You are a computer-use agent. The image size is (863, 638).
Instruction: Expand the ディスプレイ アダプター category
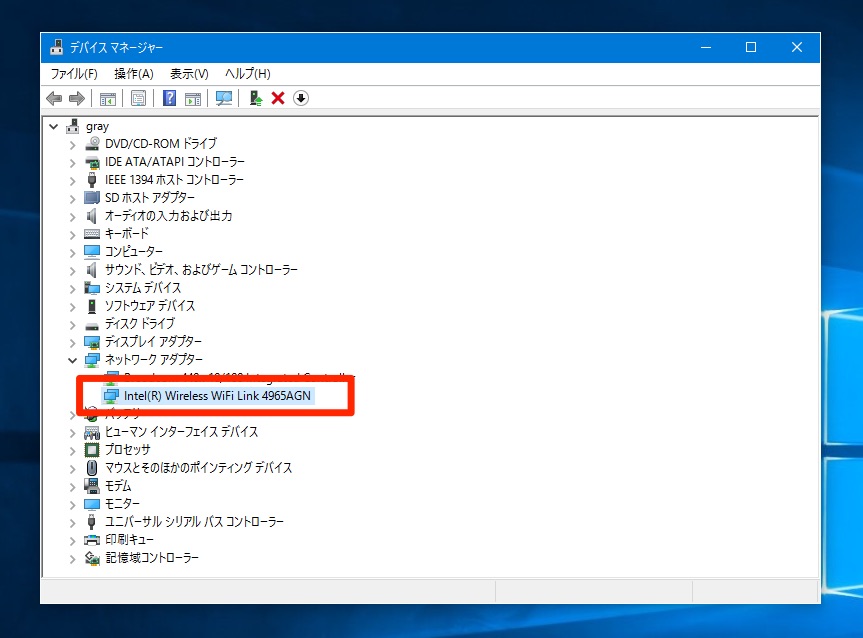click(72, 342)
